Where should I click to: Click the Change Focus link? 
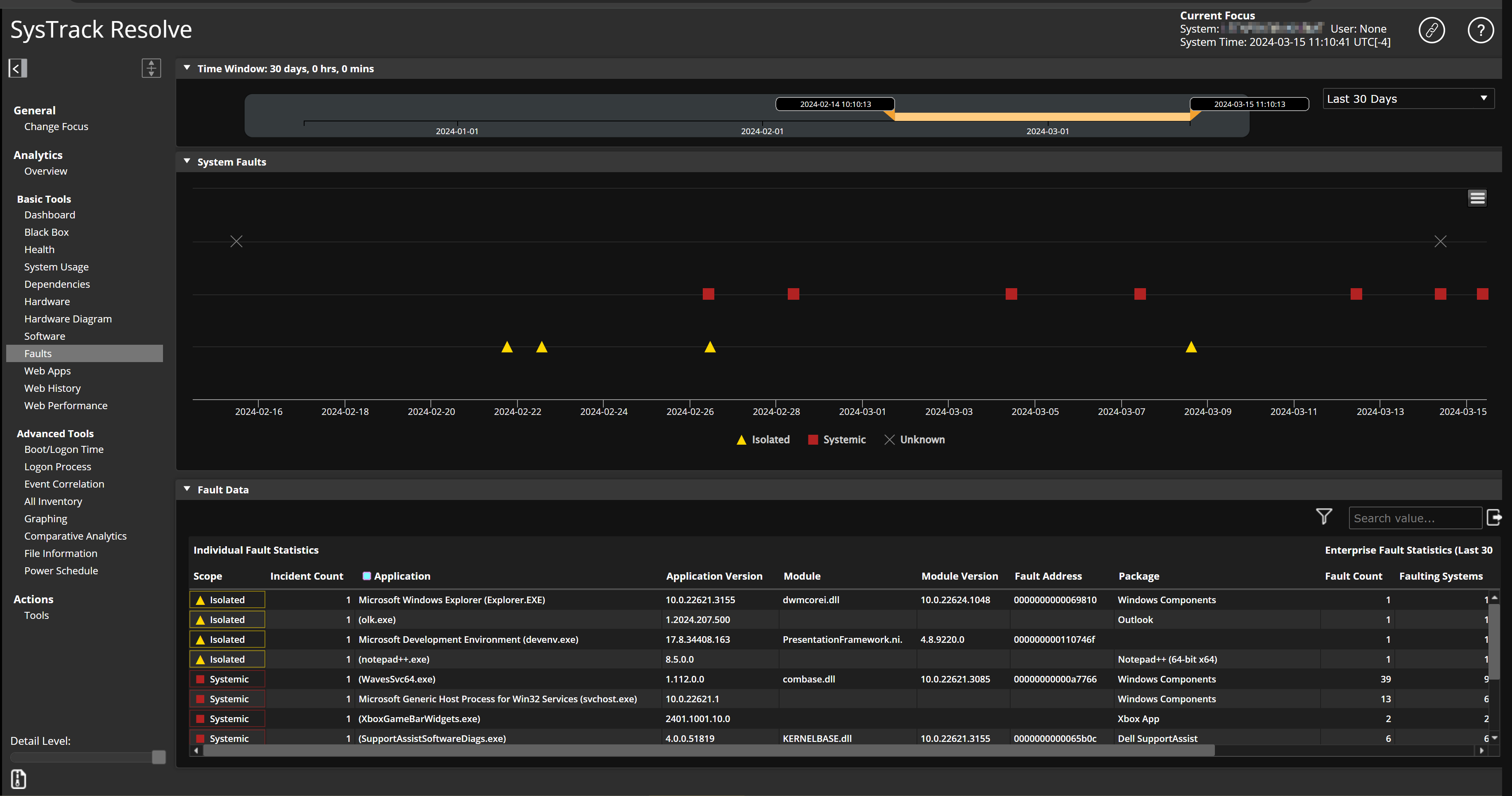pyautogui.click(x=57, y=126)
